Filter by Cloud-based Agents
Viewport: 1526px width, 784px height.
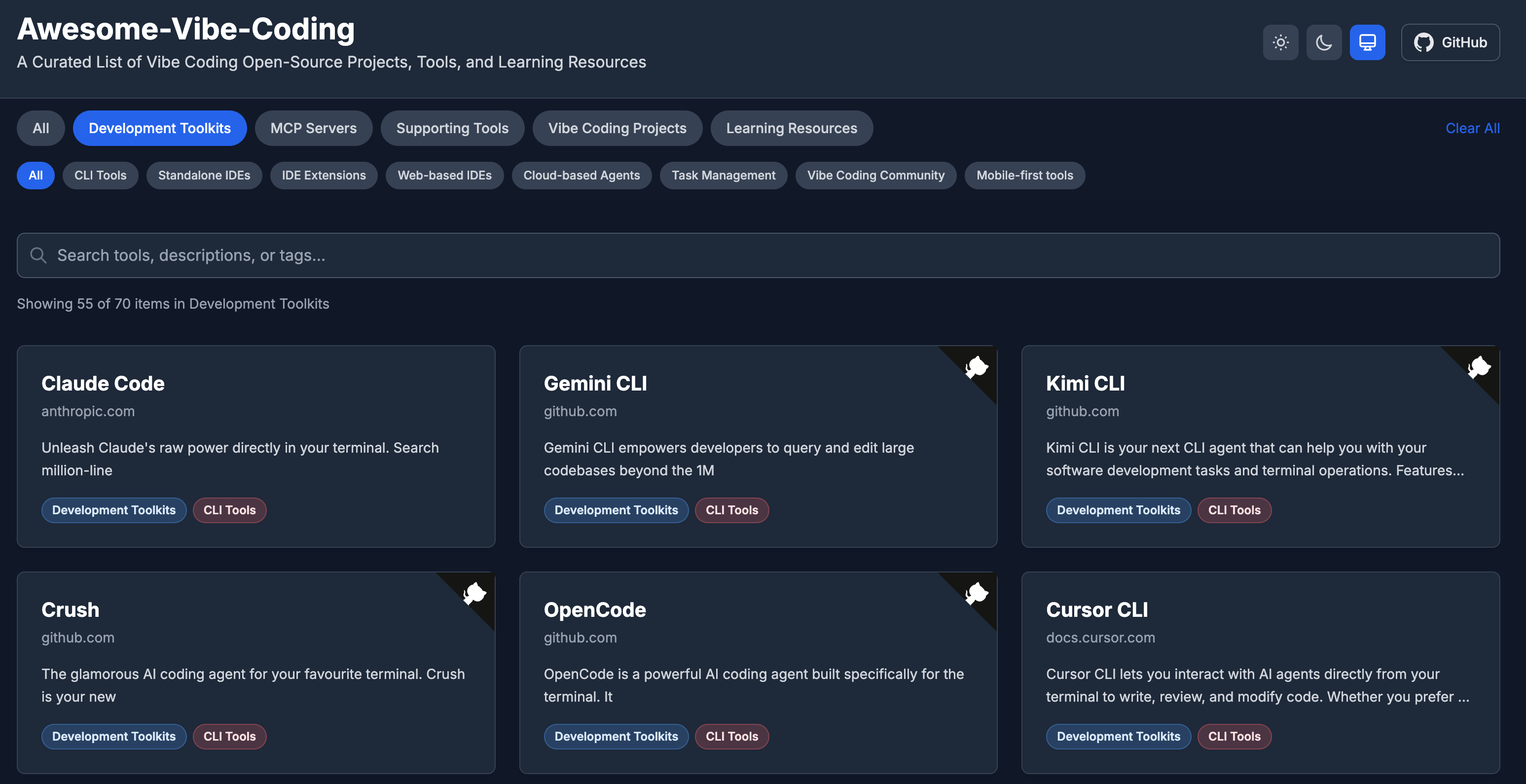click(x=581, y=175)
